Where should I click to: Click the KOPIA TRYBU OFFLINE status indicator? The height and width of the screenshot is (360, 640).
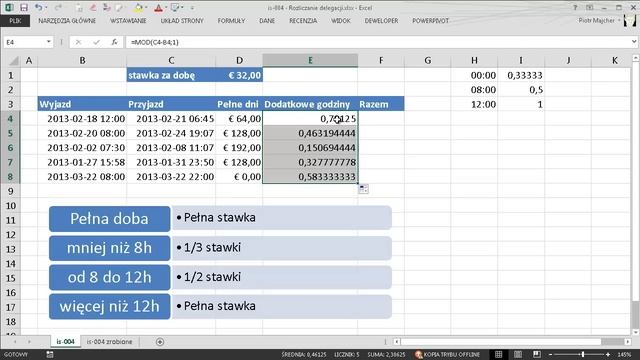click(447, 354)
